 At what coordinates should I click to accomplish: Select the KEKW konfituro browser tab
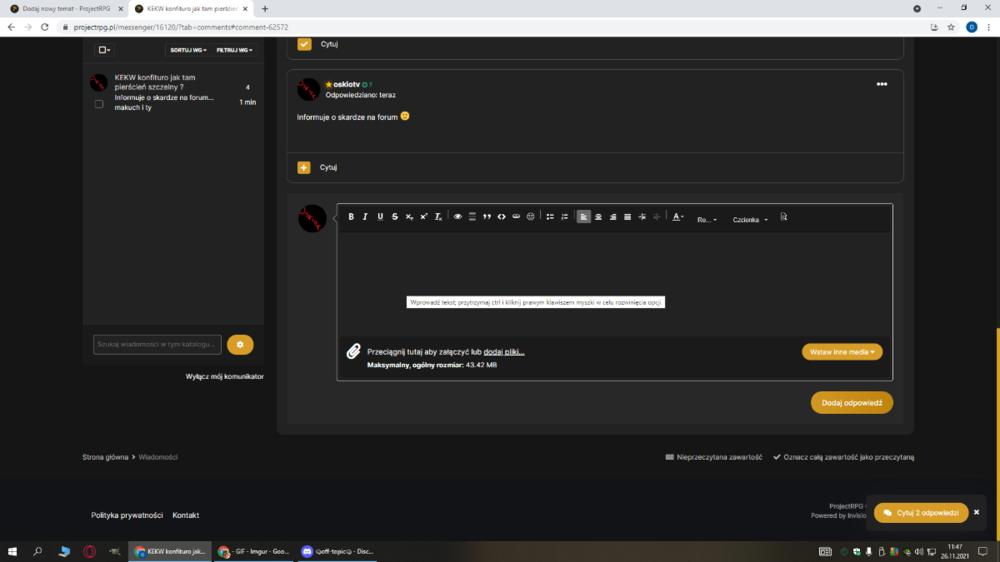190,9
